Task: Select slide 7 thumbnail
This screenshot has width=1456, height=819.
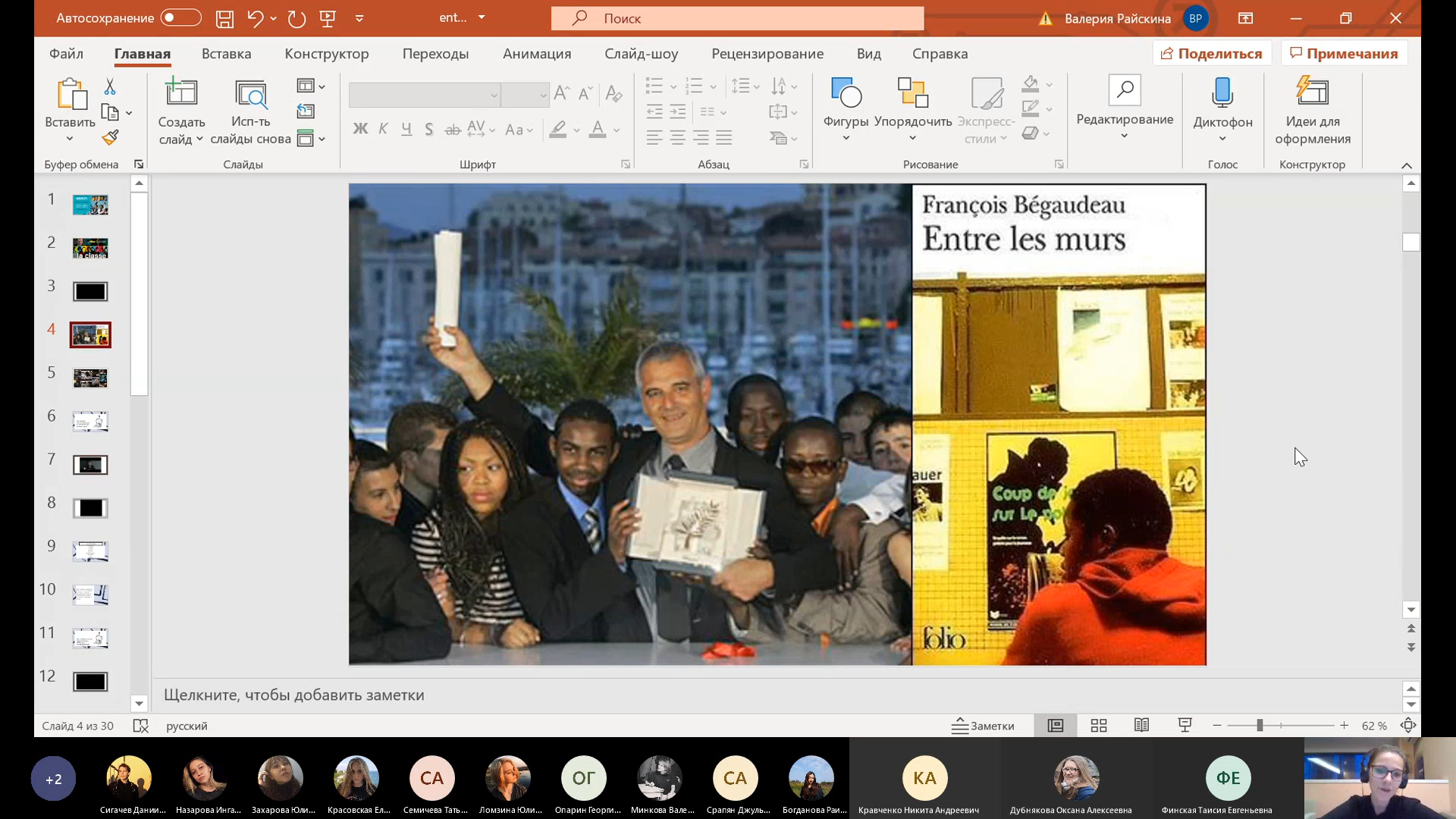Action: [90, 465]
